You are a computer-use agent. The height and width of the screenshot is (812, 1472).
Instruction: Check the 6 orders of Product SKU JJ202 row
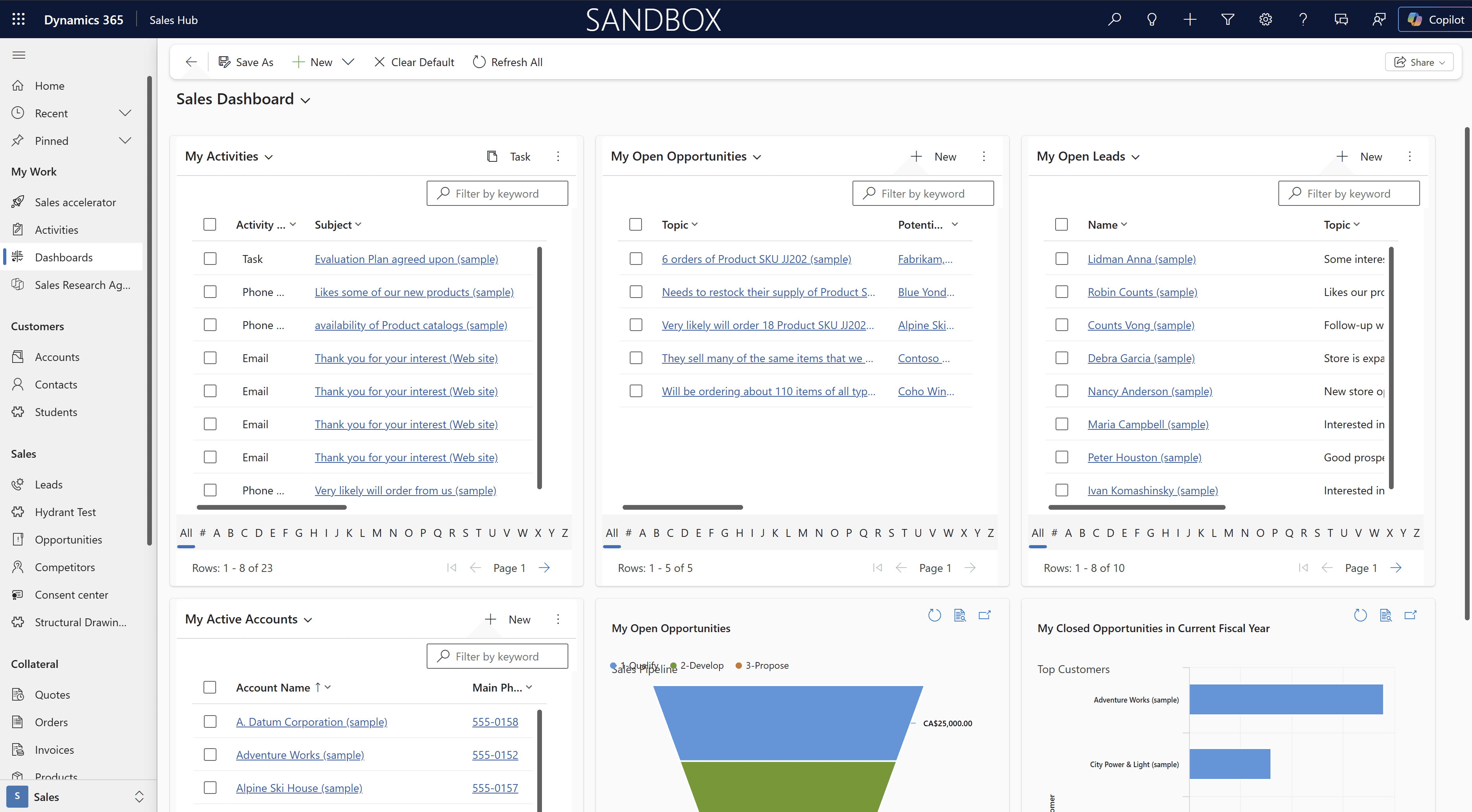click(x=636, y=259)
